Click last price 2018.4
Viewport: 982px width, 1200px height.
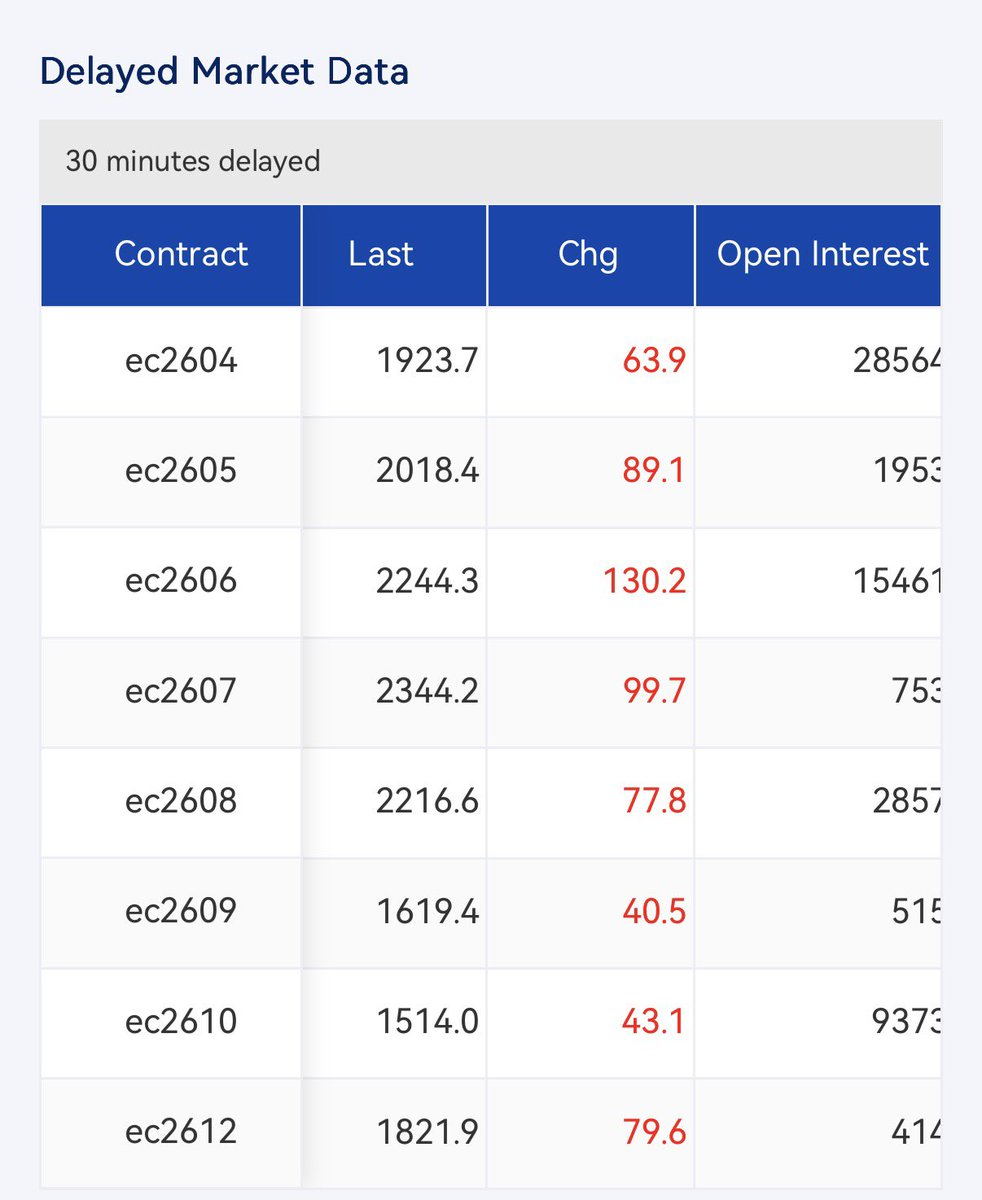pos(427,471)
